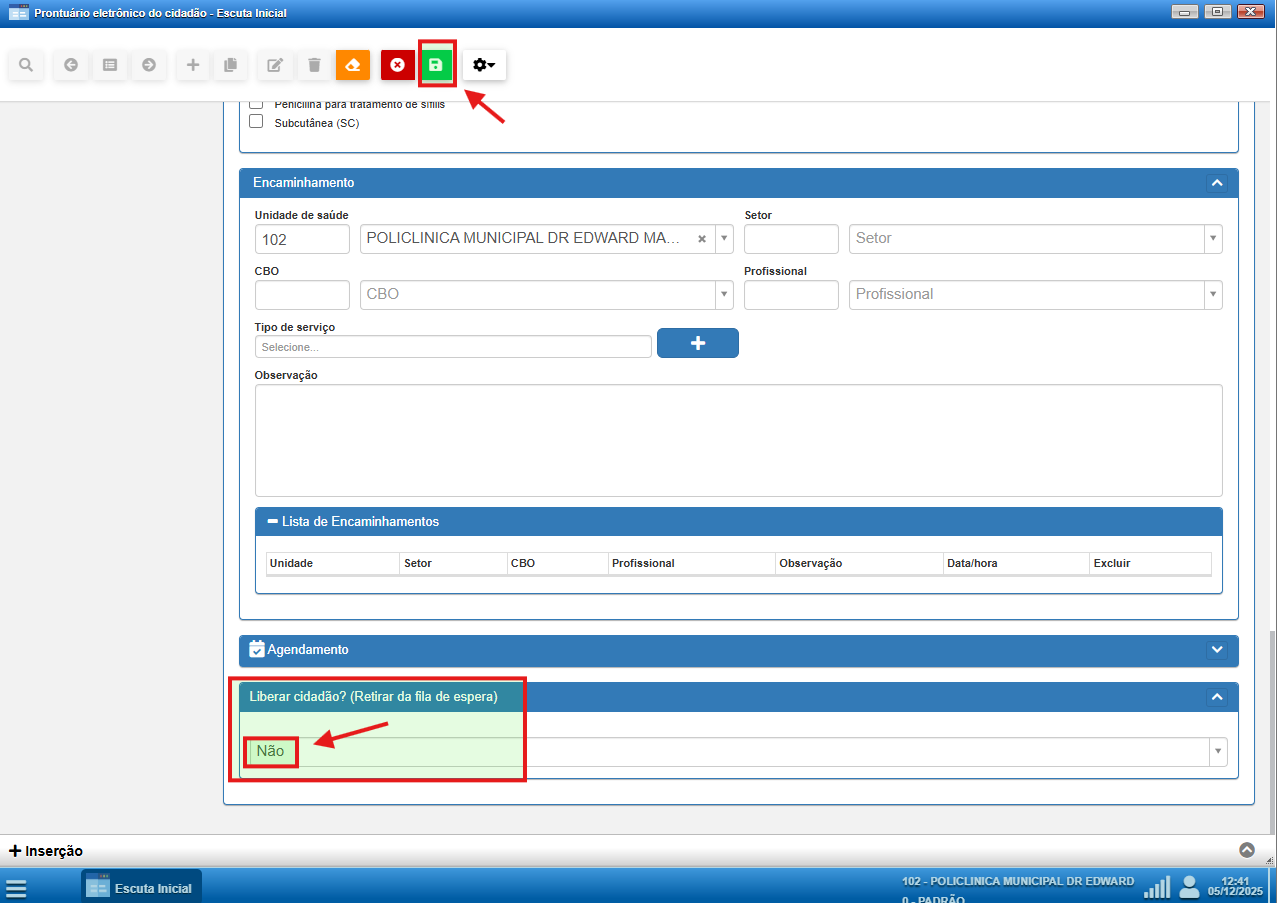Clear the selected Unidade de saúde
Screen dimensions: 1277x903
[x=702, y=239]
